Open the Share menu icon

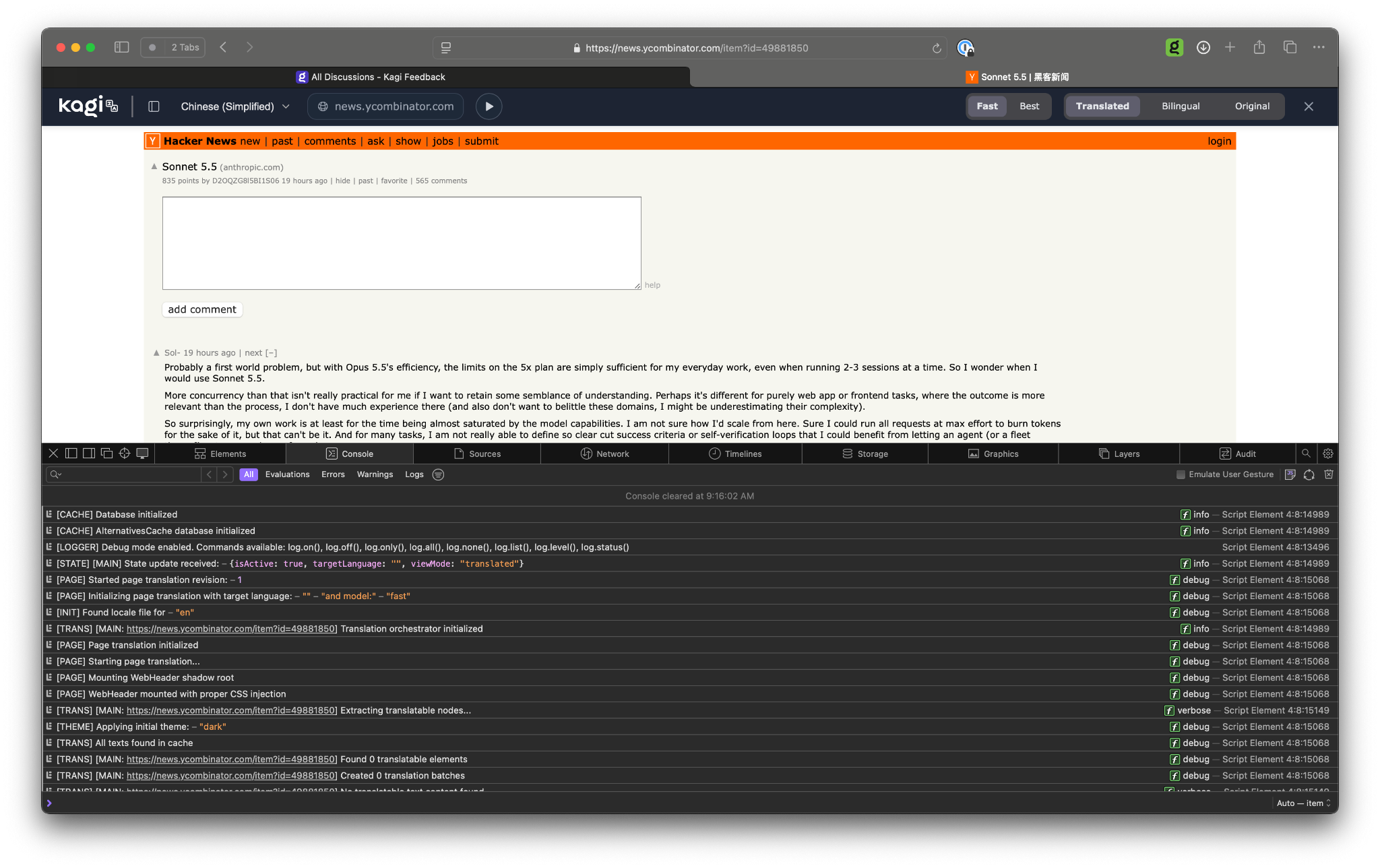(1259, 47)
